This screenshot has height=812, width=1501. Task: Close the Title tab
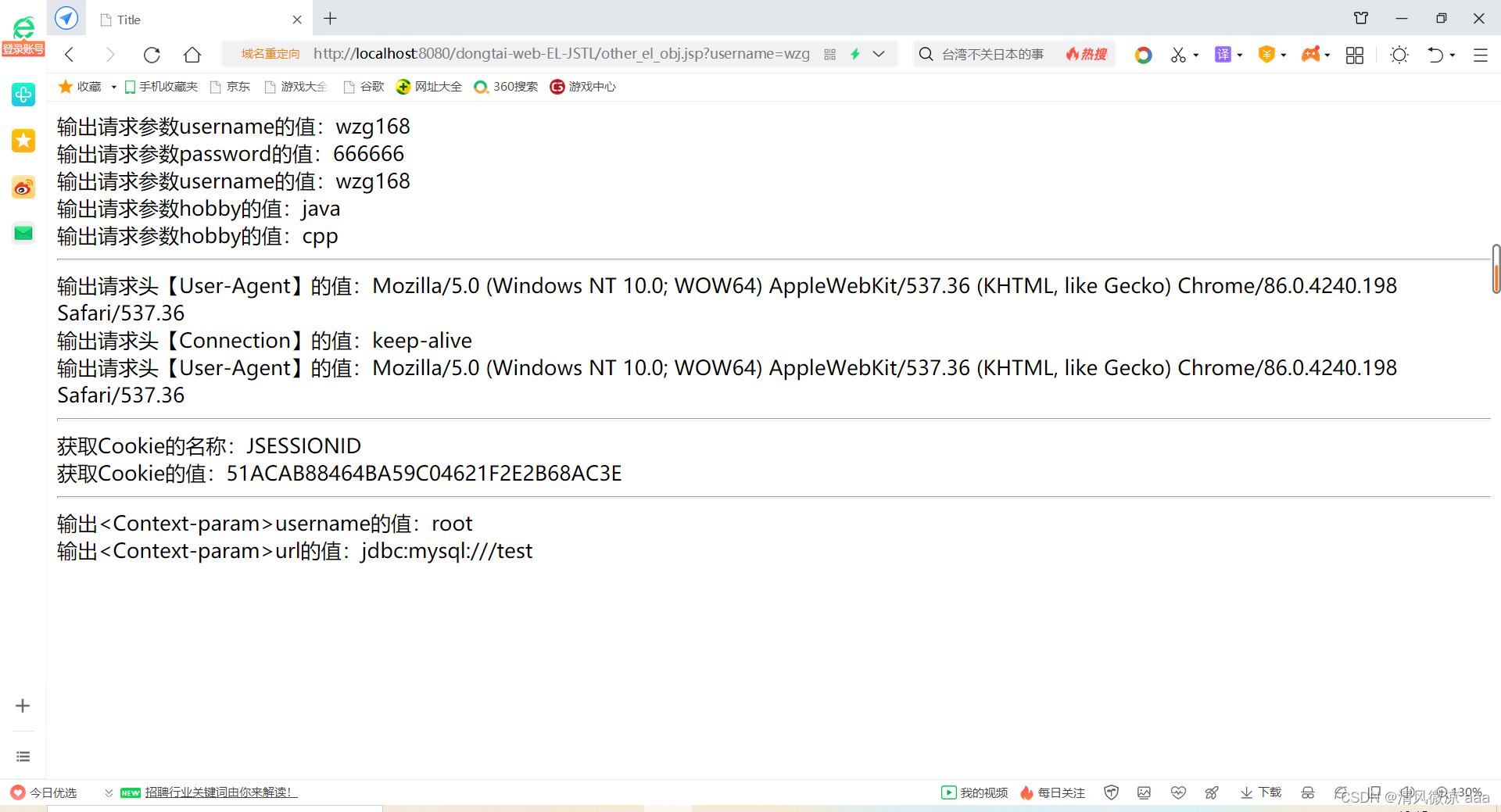tap(297, 20)
